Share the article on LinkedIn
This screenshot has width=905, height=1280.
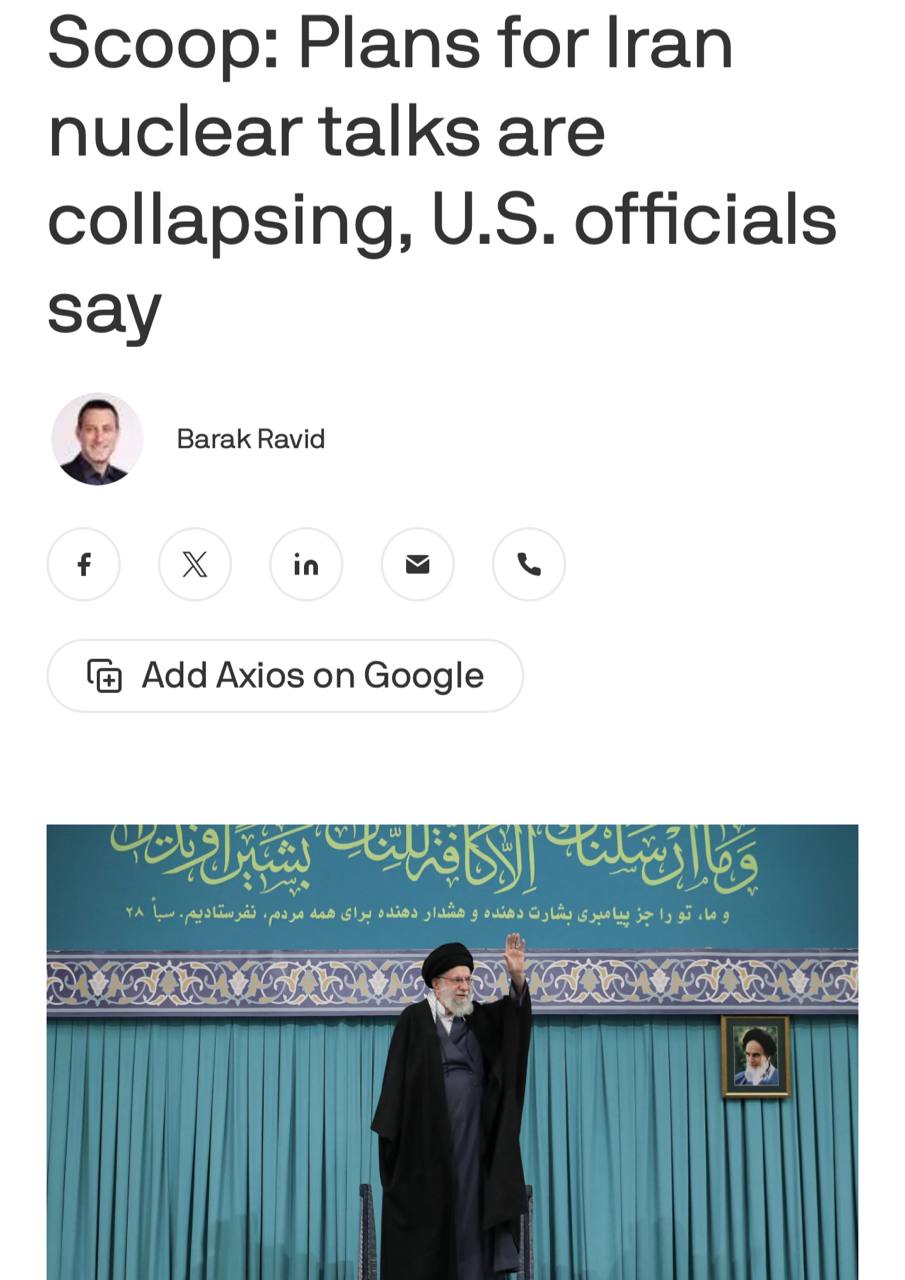tap(306, 565)
